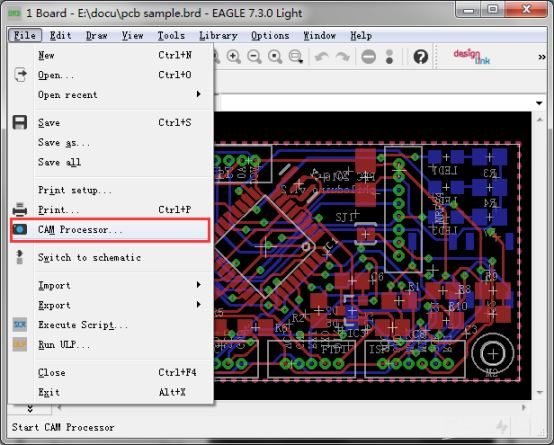The width and height of the screenshot is (554, 445).
Task: Open the View menu
Action: point(132,36)
